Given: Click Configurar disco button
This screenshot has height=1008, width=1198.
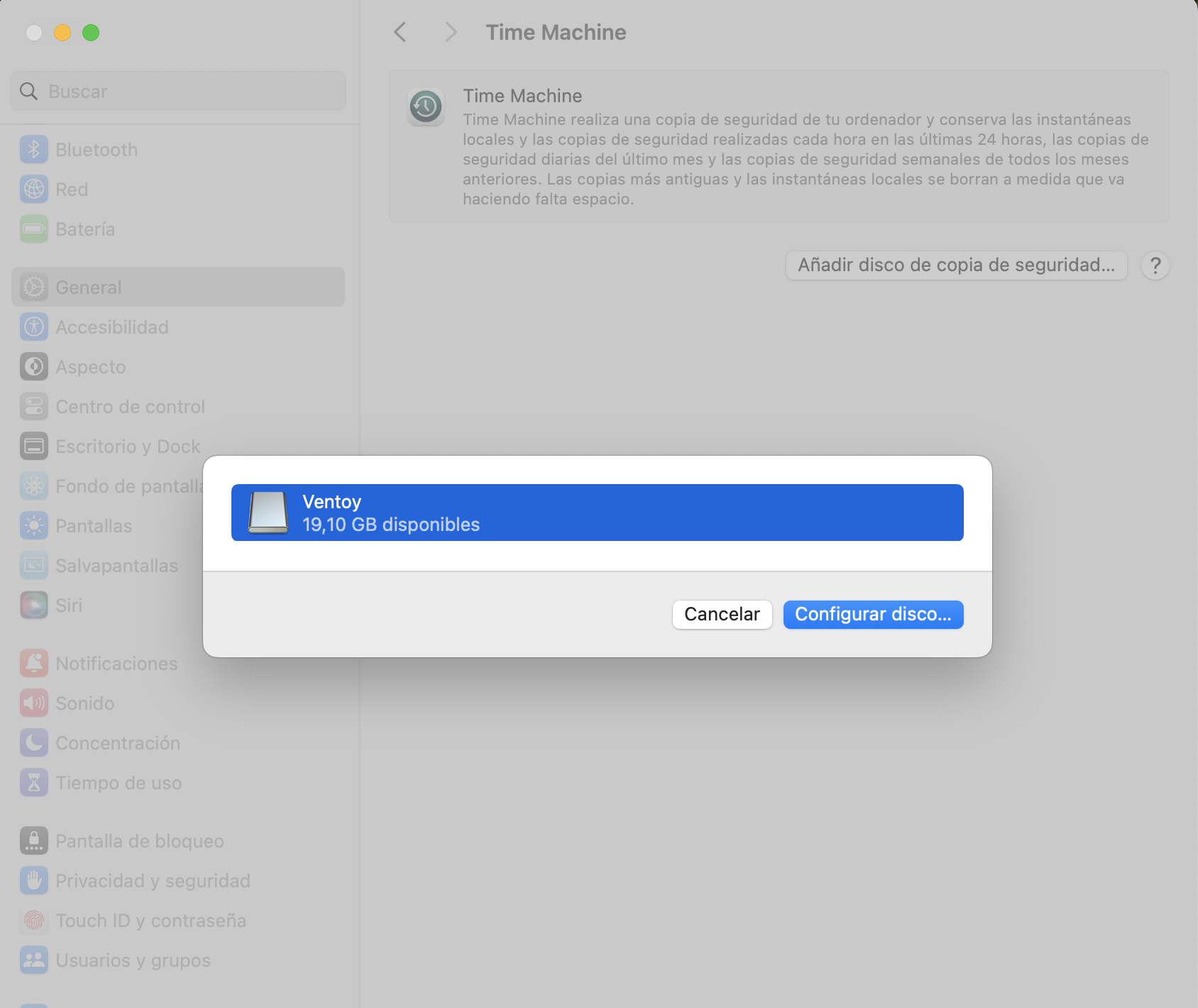Looking at the screenshot, I should coord(873,615).
